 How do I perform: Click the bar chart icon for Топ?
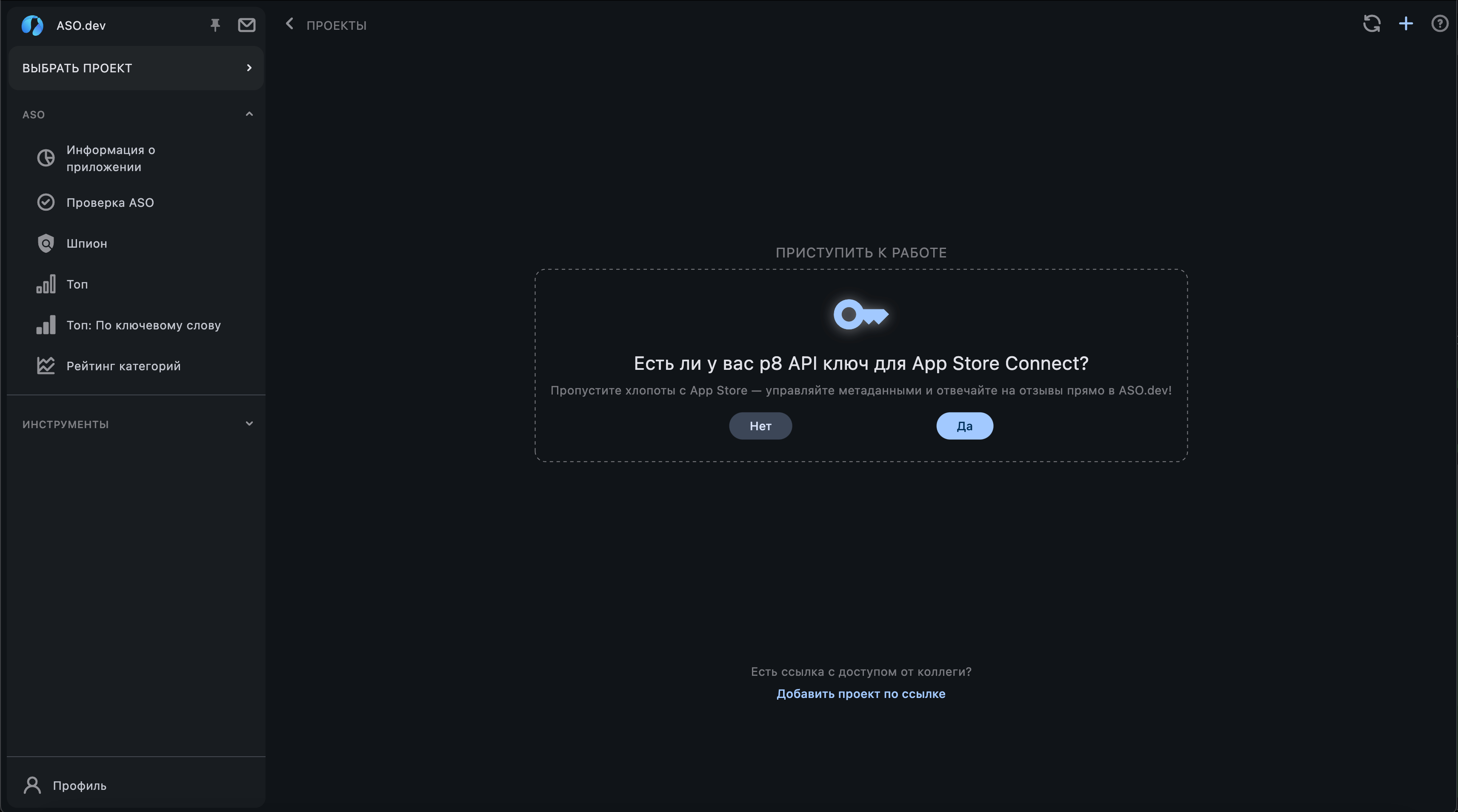click(x=46, y=284)
